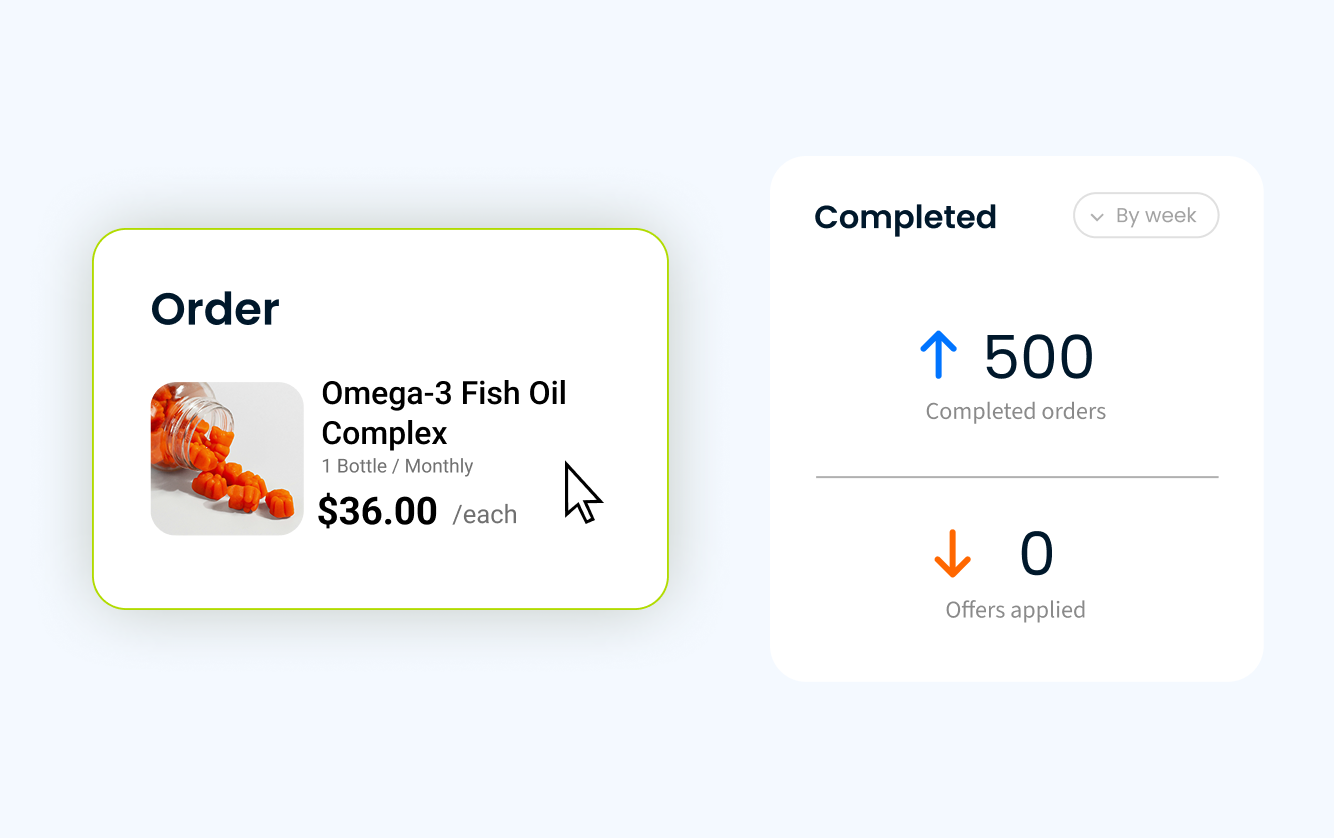This screenshot has height=838, width=1334.
Task: Click the divider line between statistics
Action: tap(1017, 477)
